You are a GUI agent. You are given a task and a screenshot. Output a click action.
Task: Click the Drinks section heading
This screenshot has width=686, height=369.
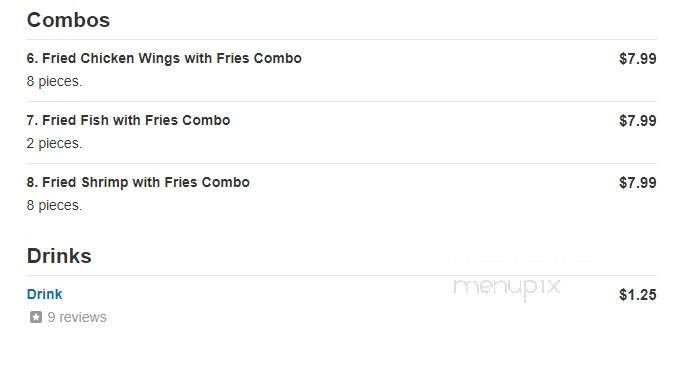pyautogui.click(x=59, y=256)
